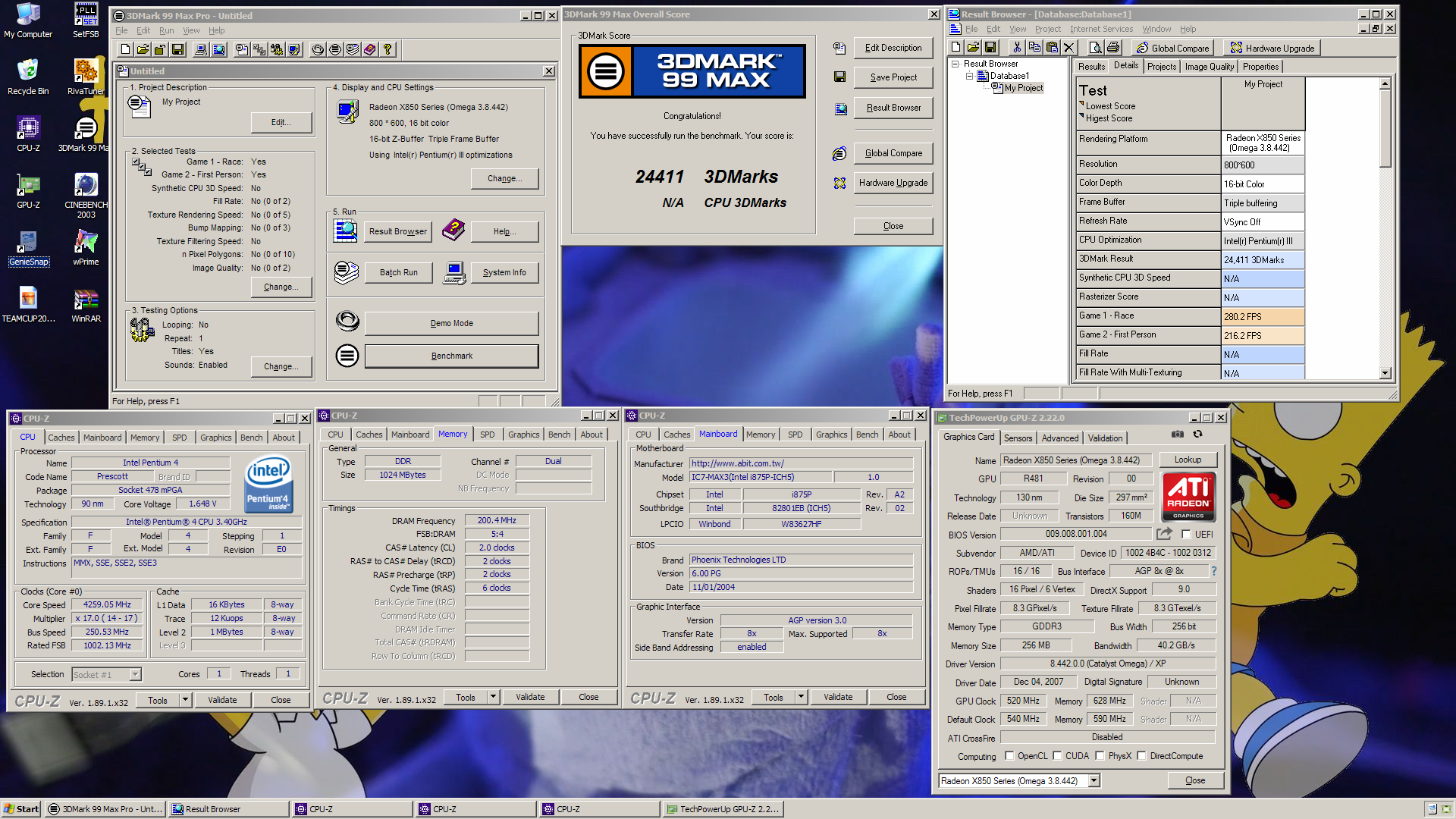Click the Demo Mode ring icon in 3DMark toolbar

318,49
